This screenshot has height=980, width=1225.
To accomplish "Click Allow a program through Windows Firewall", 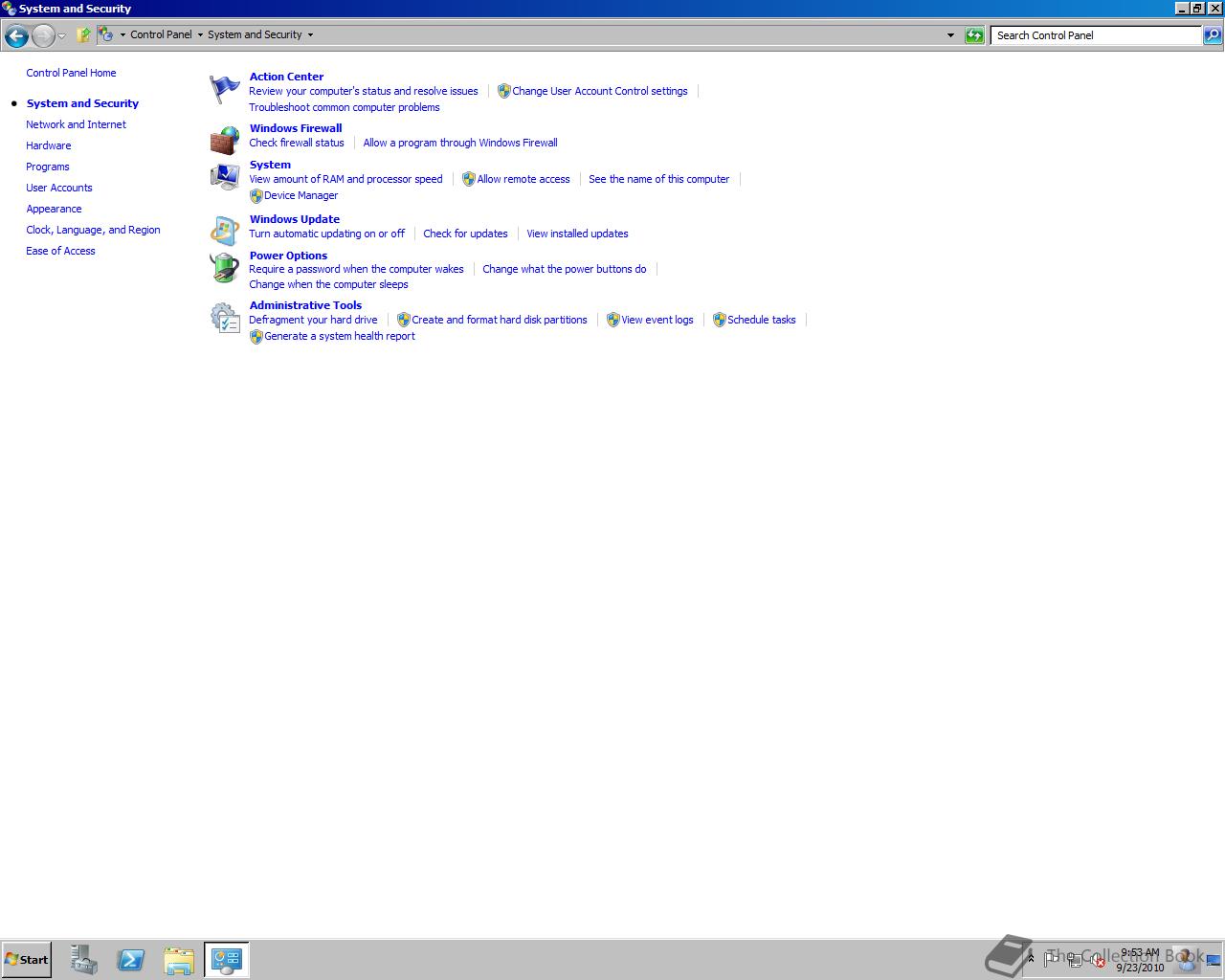I will (460, 143).
